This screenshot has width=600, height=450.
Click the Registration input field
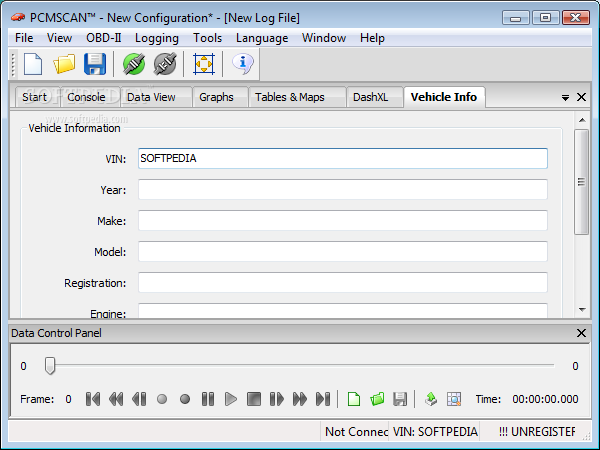[342, 282]
